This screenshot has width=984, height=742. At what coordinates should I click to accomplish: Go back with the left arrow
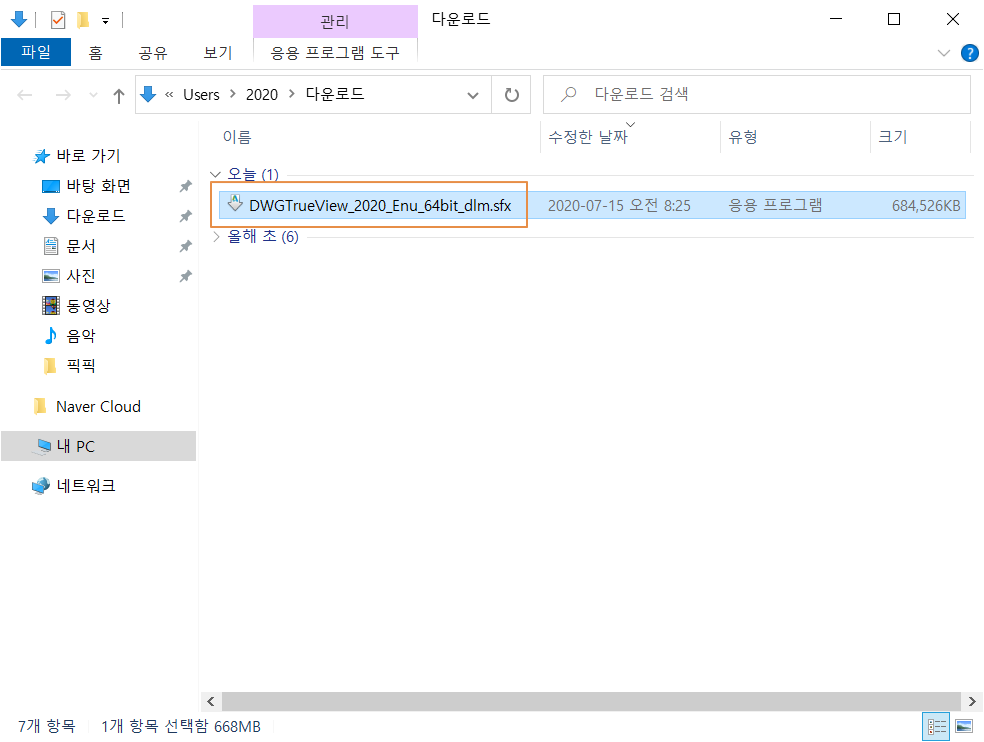coord(25,95)
